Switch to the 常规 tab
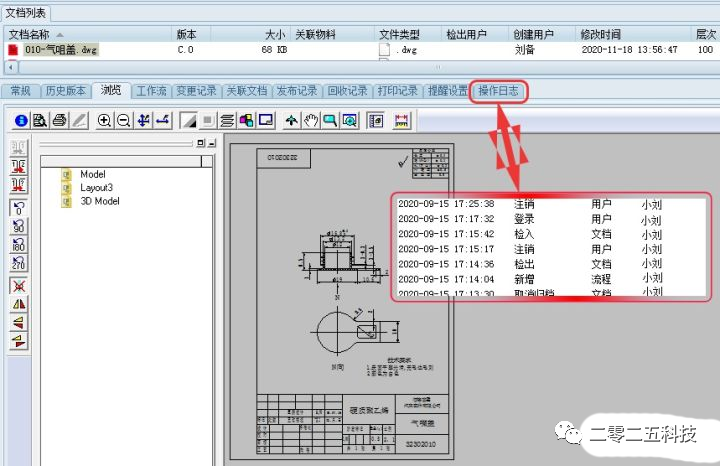The width and height of the screenshot is (720, 466). pyautogui.click(x=20, y=91)
